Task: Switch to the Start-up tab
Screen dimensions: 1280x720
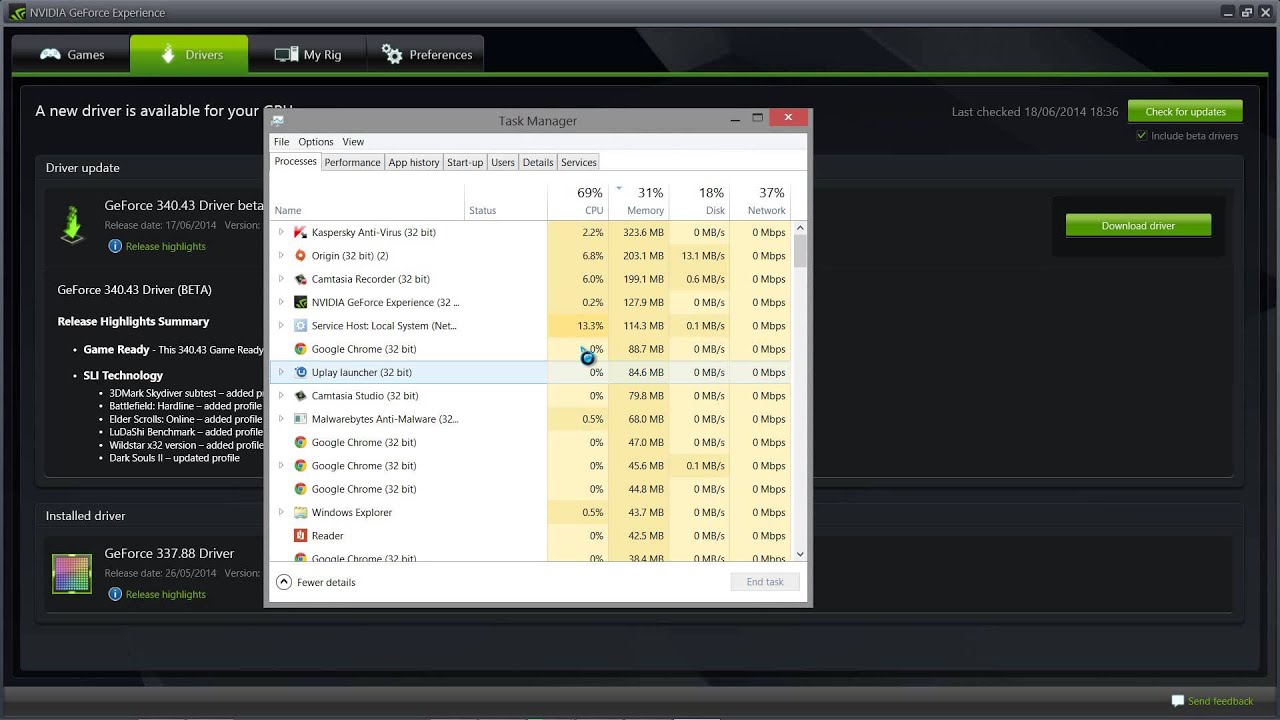Action: (x=465, y=162)
